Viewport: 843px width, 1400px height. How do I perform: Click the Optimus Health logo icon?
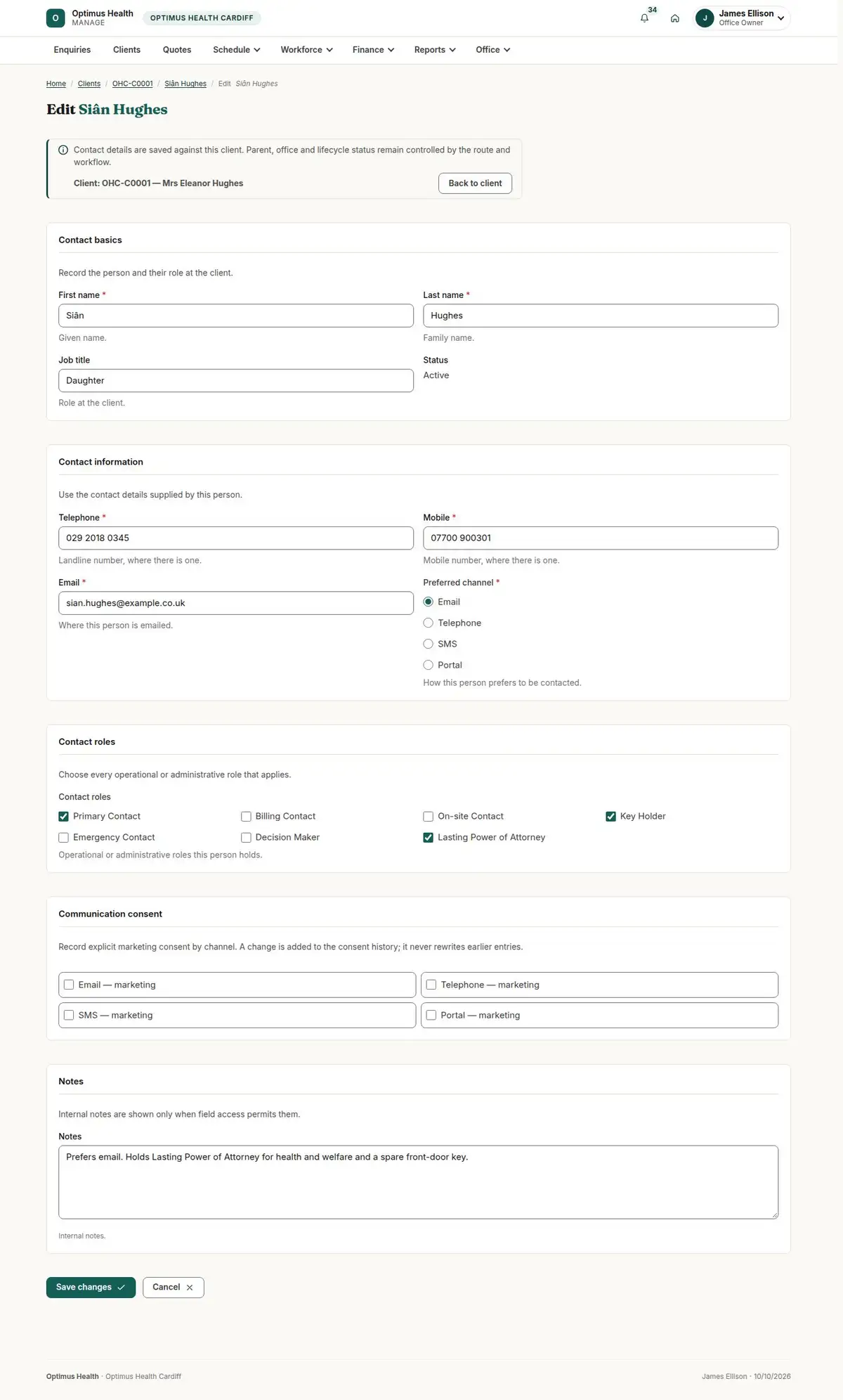coord(55,18)
